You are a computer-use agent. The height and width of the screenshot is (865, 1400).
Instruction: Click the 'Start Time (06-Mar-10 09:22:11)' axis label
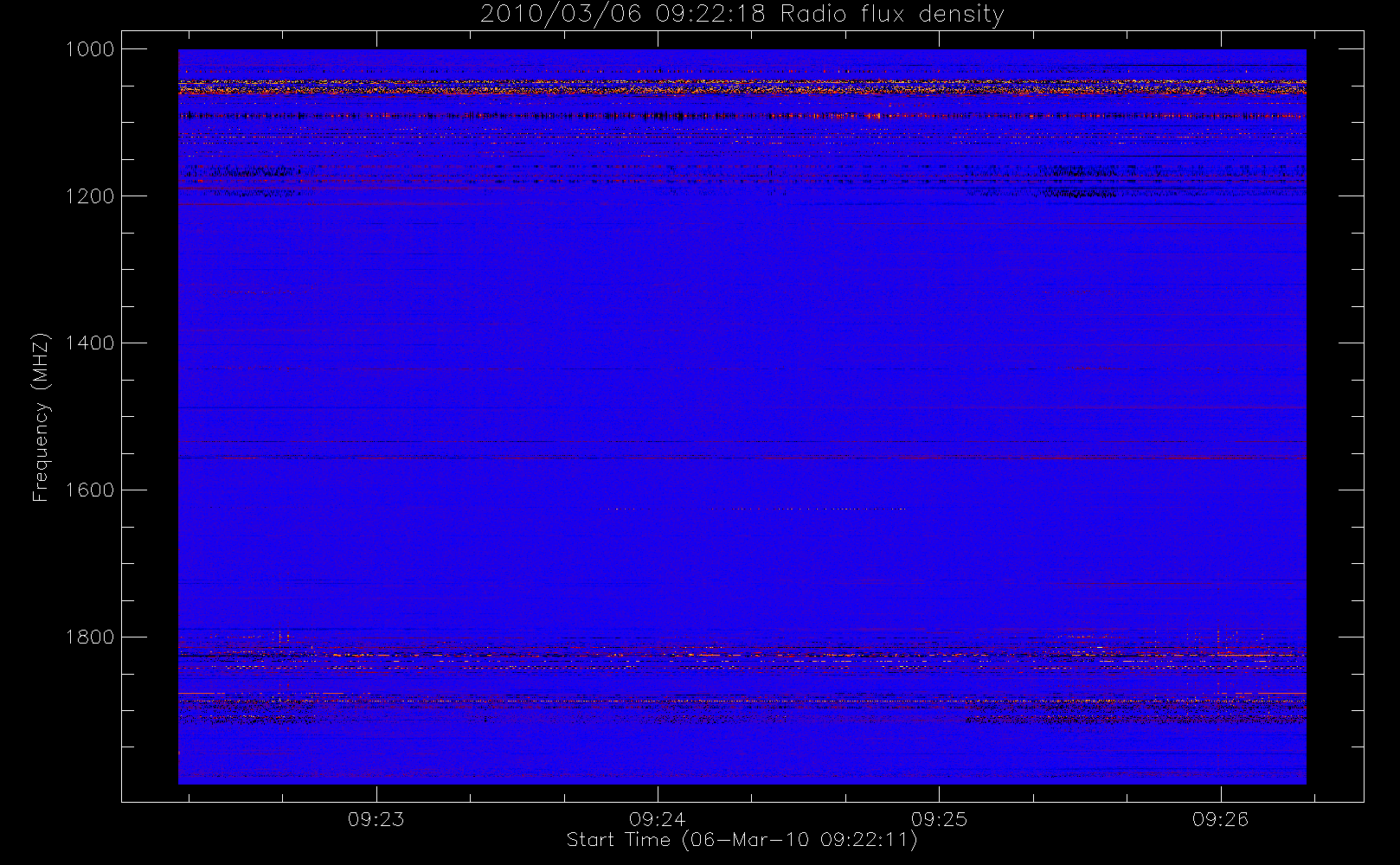(742, 840)
